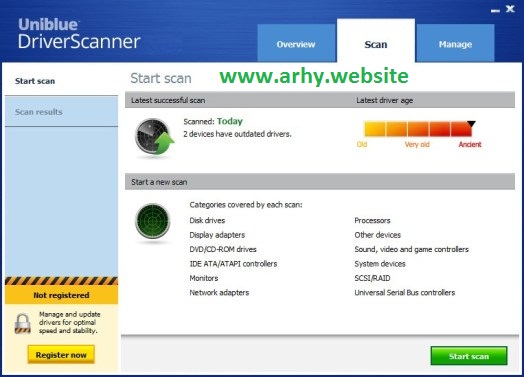
Task: Click the 'SCSI/RAID' category
Action: click(x=372, y=278)
